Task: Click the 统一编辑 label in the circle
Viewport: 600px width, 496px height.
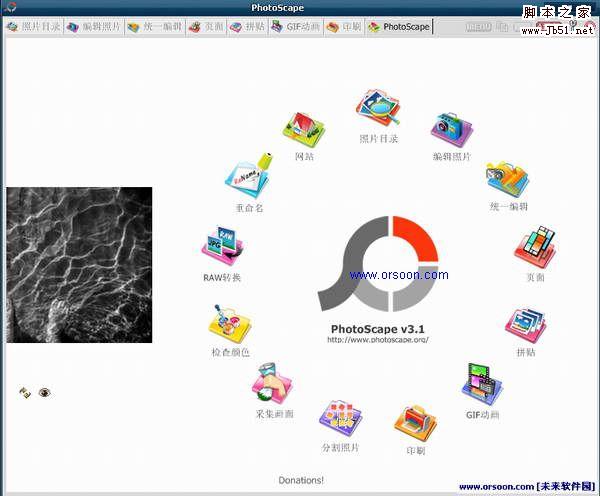Action: (x=509, y=207)
